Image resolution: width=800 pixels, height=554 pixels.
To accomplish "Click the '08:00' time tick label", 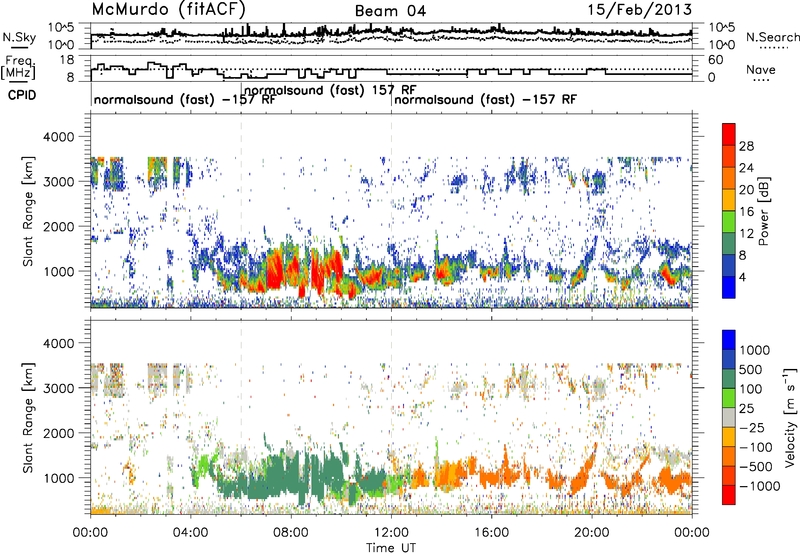I will tap(291, 533).
